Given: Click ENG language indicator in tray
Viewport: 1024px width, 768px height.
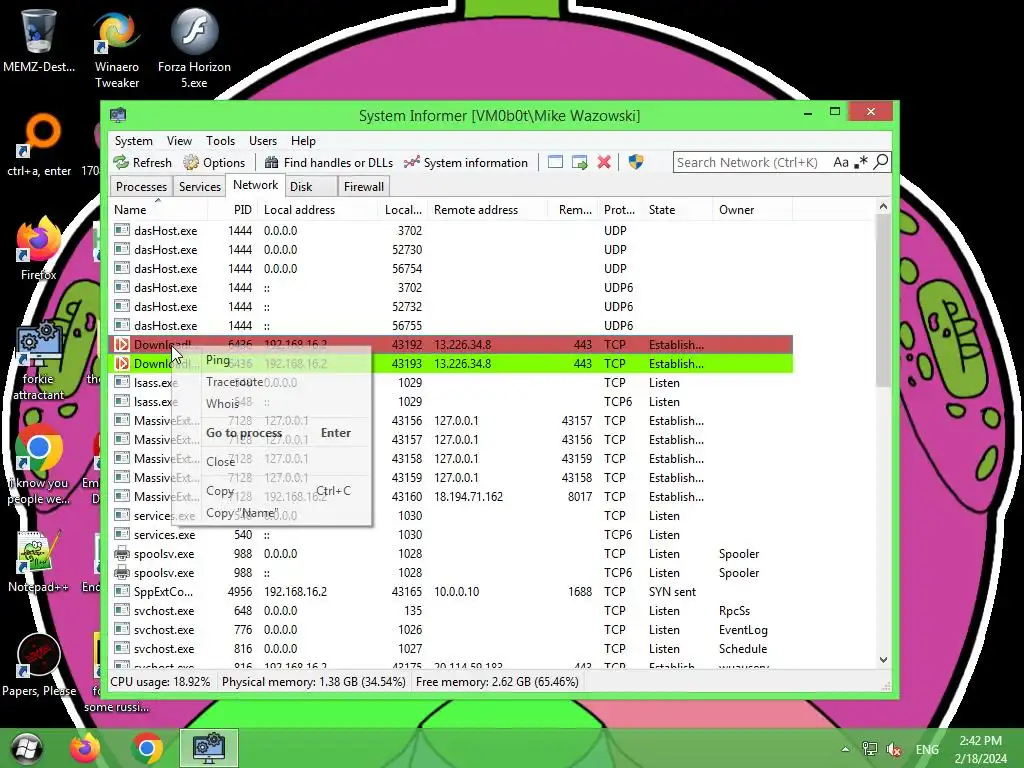Looking at the screenshot, I should tap(927, 749).
